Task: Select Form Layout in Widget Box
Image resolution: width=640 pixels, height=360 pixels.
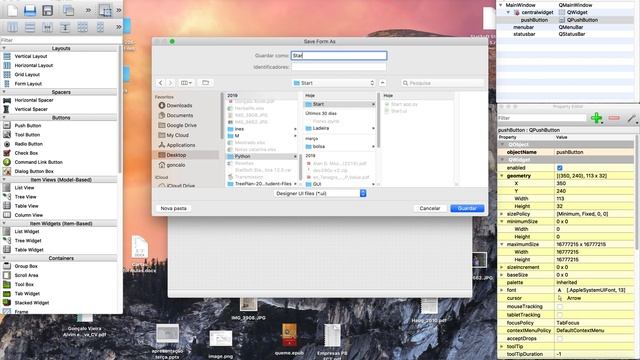Action: [28, 84]
